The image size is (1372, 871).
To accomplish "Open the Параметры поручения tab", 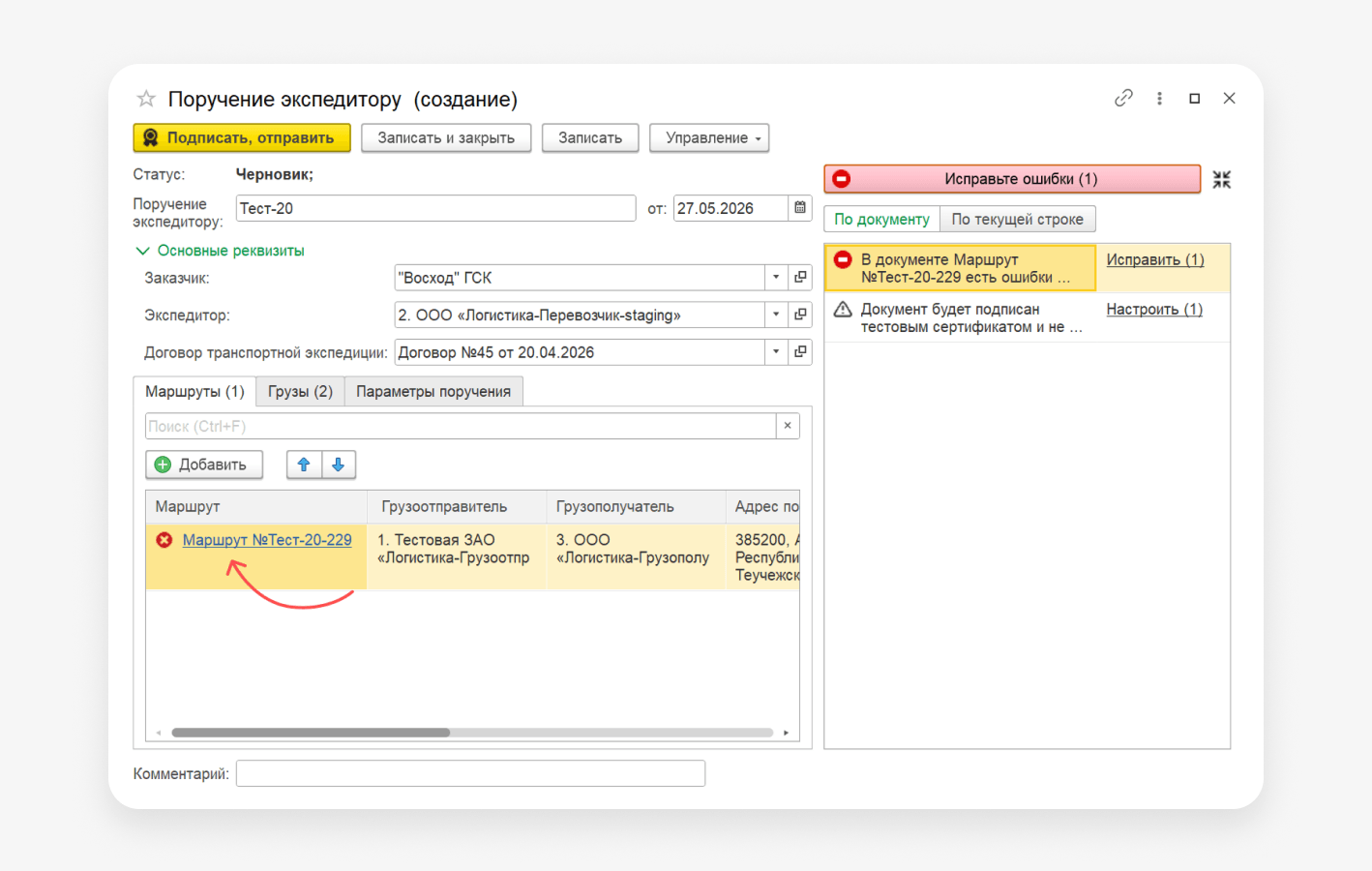I will pos(433,391).
